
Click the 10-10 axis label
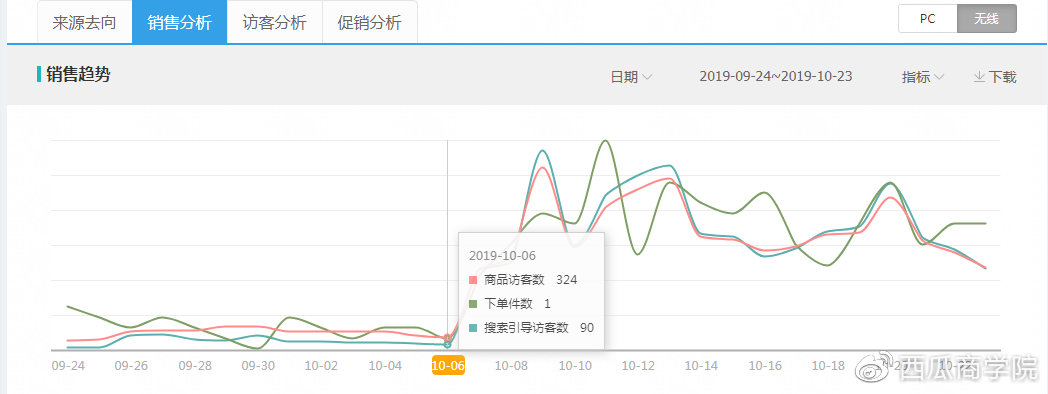tap(575, 366)
